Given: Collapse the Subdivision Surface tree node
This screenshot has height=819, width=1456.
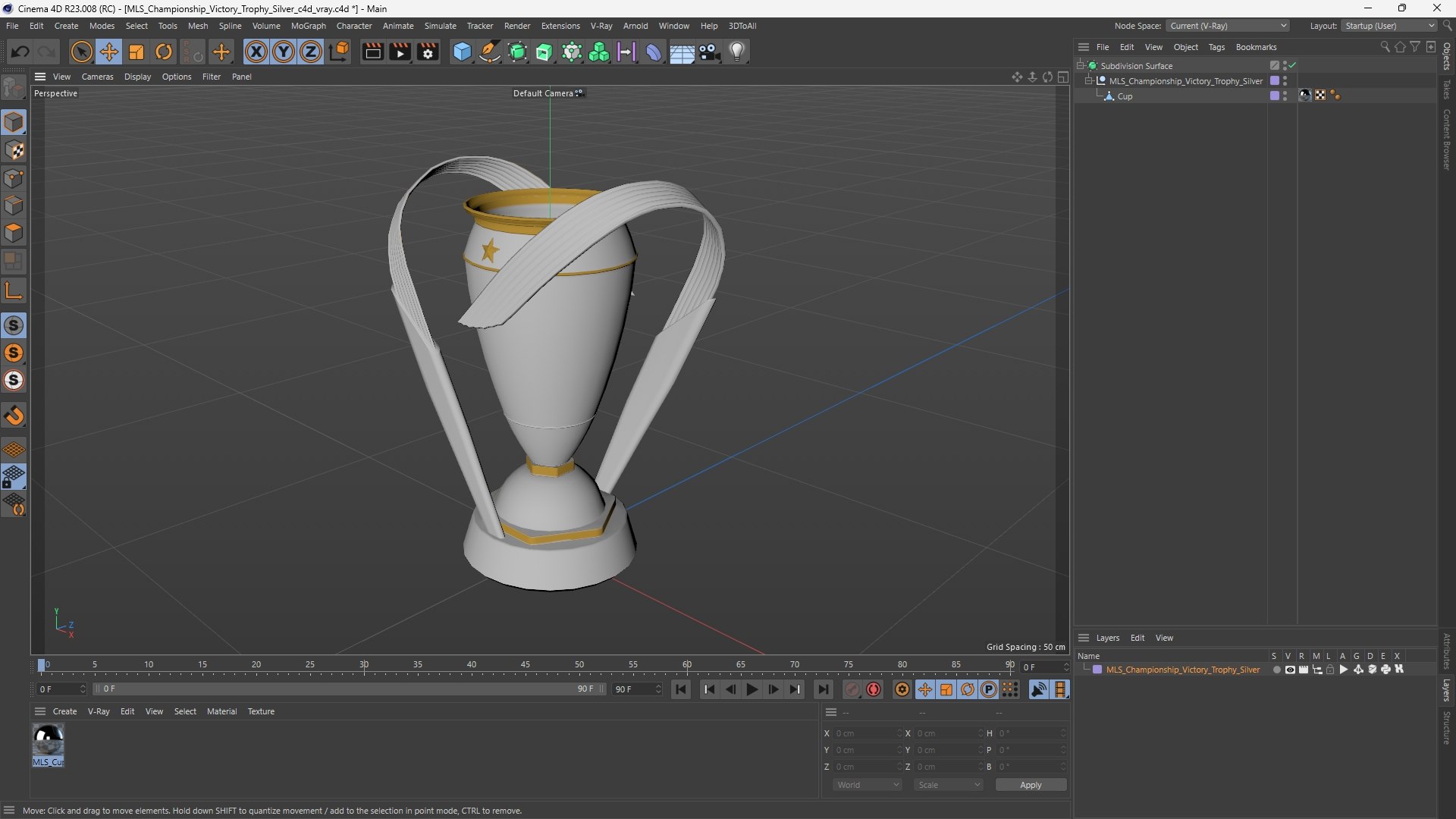Looking at the screenshot, I should 1081,66.
